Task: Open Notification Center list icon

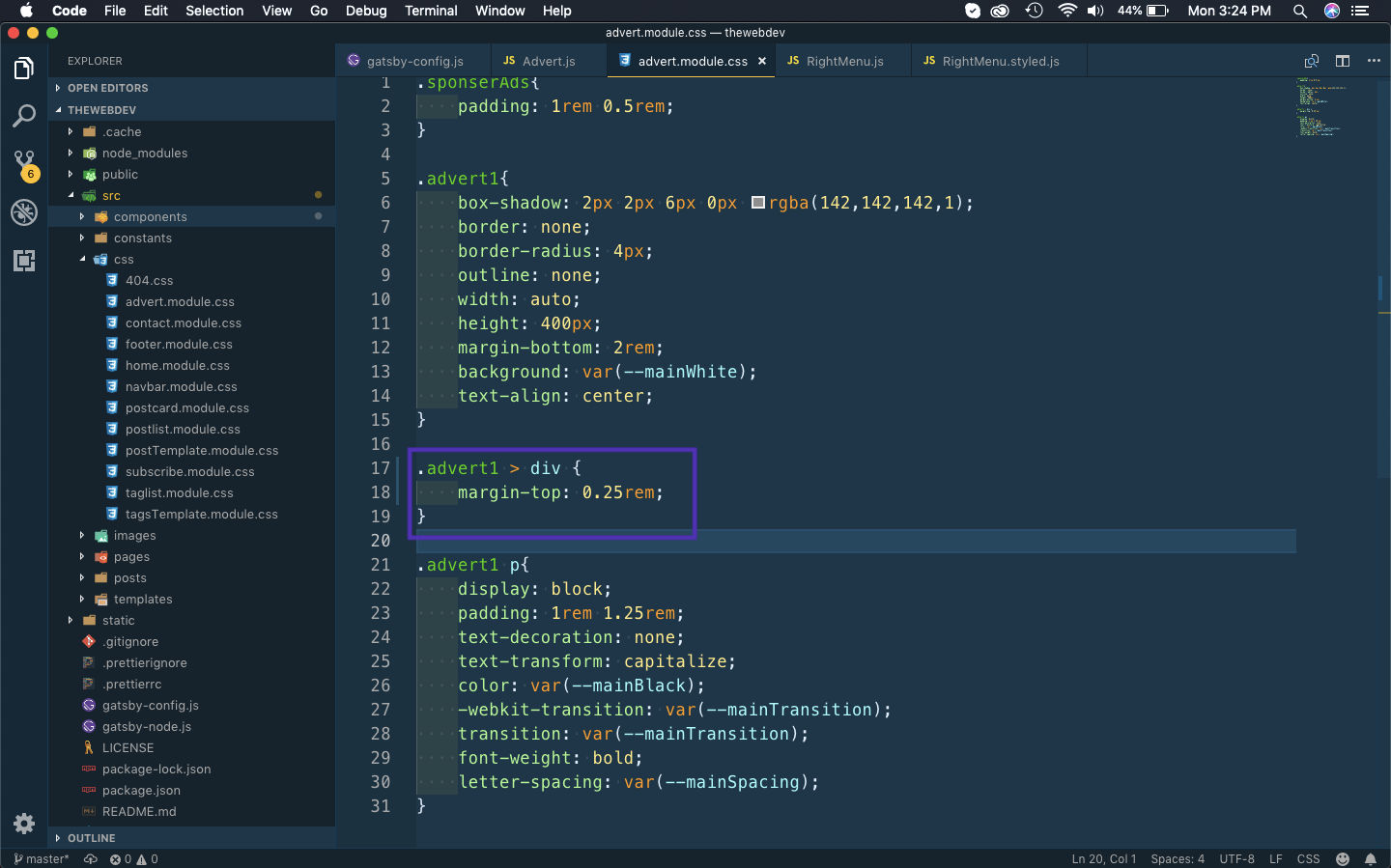Action: (x=1361, y=11)
